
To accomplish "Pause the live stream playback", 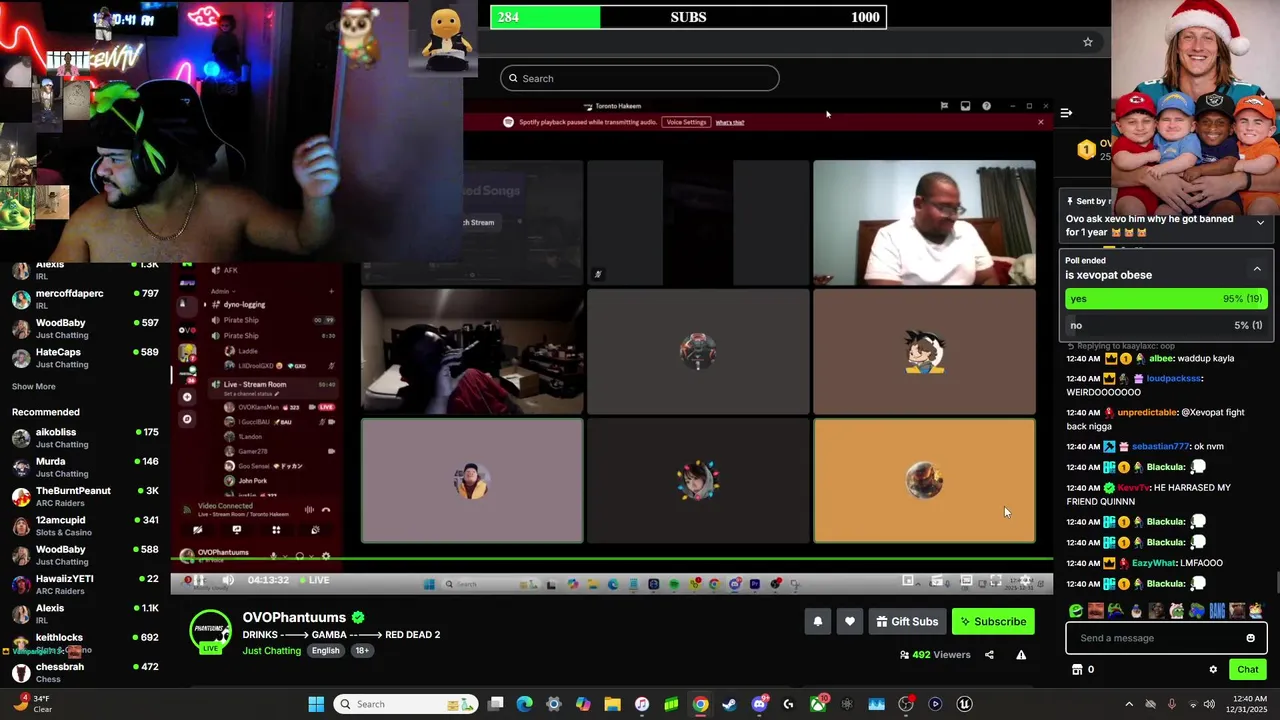I will click(x=199, y=580).
